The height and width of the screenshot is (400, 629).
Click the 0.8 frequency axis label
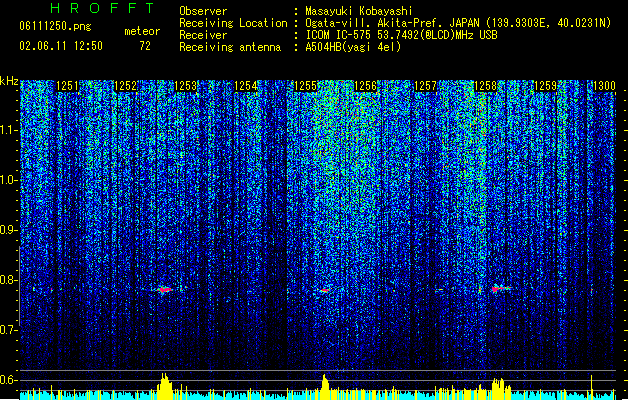coord(9,280)
